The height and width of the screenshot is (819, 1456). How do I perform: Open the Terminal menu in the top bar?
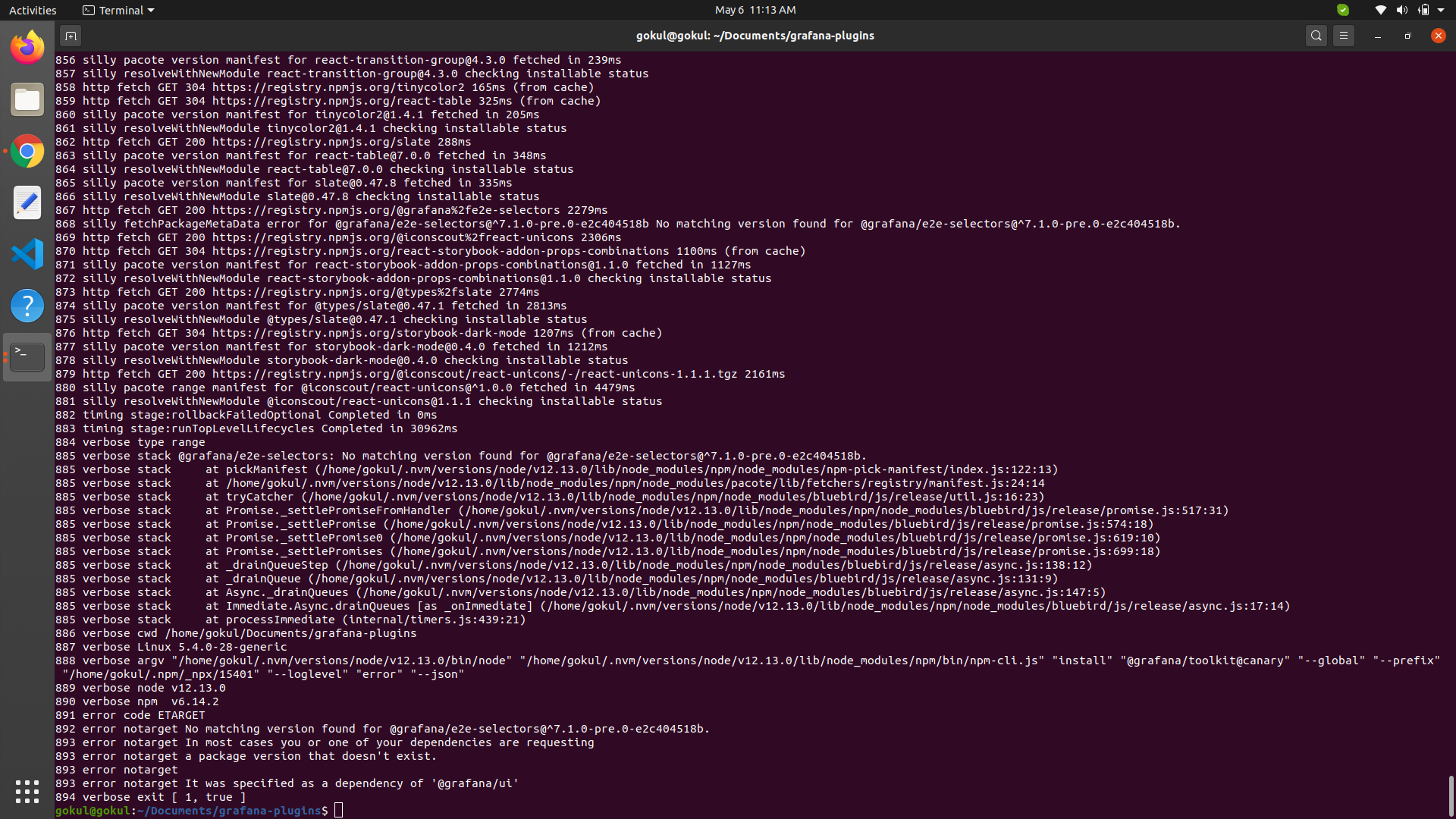click(x=118, y=10)
